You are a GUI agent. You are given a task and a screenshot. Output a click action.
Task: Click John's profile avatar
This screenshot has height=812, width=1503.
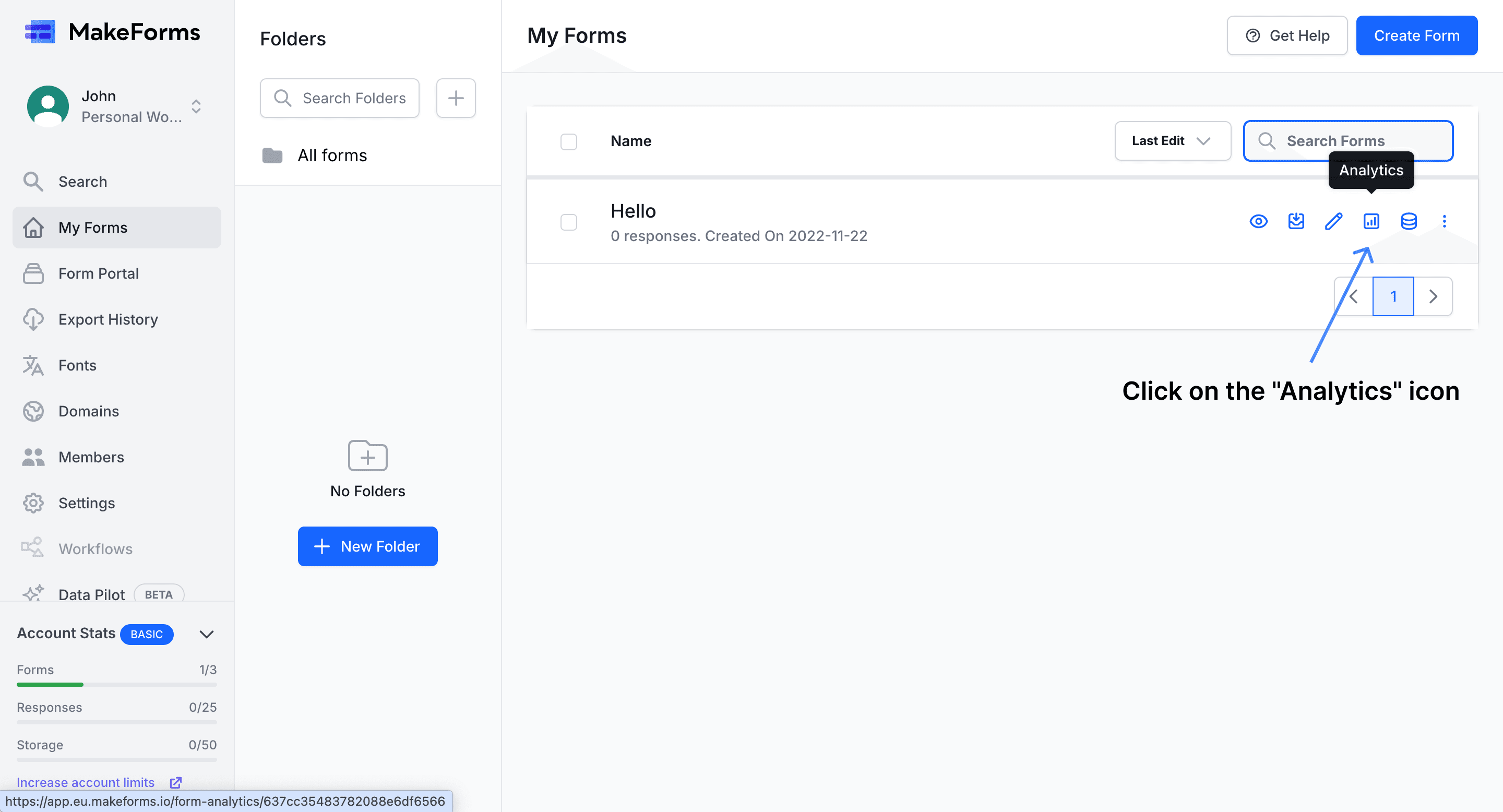tap(48, 106)
